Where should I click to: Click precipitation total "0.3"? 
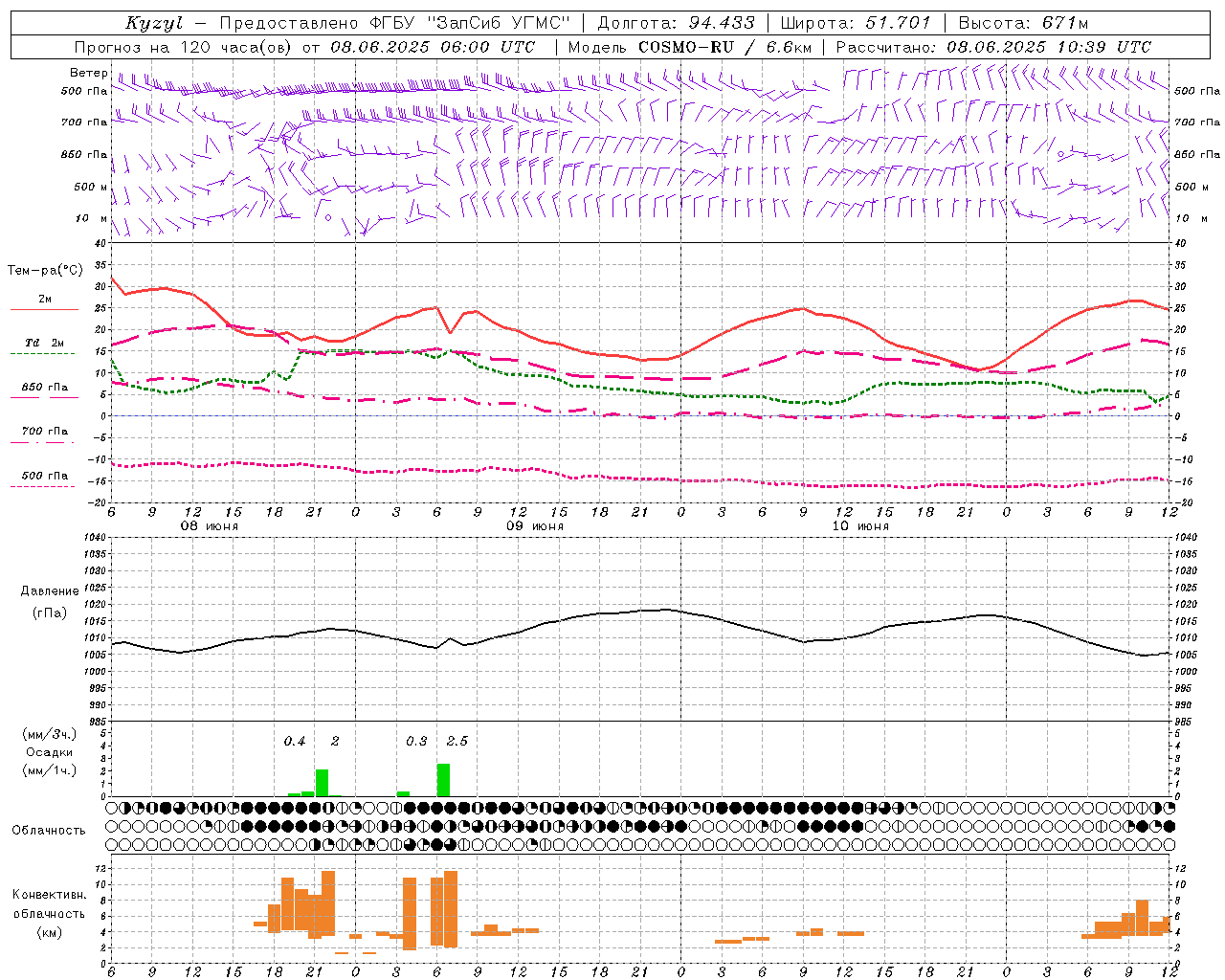[x=416, y=742]
